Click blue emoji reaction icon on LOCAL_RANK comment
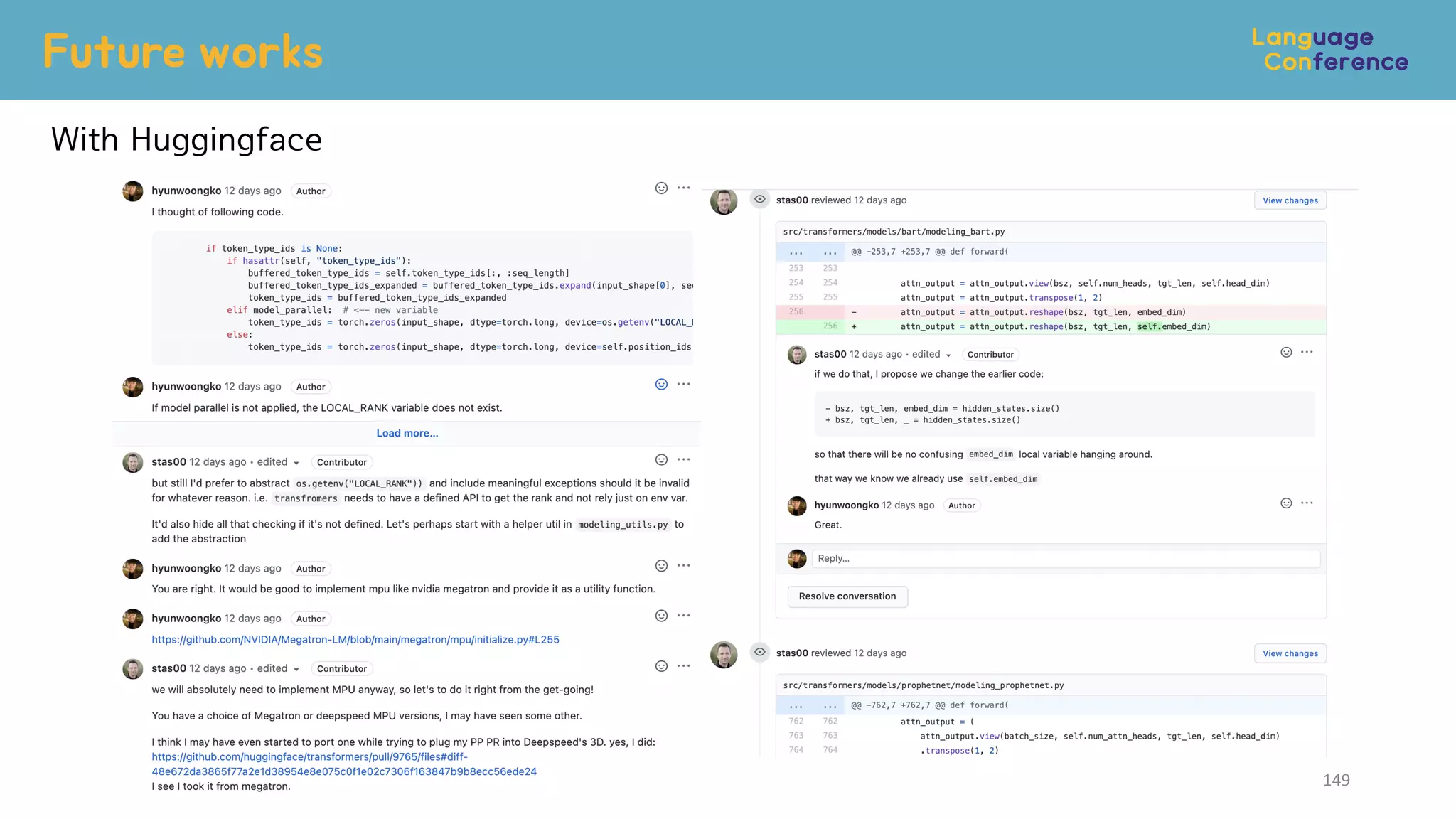 pyautogui.click(x=661, y=385)
